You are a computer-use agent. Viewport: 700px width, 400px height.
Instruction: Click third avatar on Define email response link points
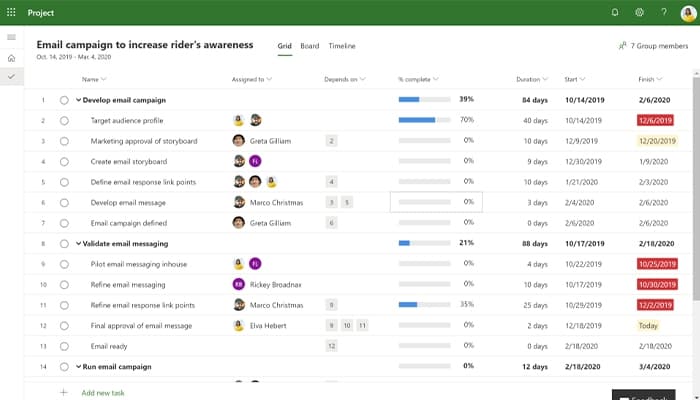(271, 182)
